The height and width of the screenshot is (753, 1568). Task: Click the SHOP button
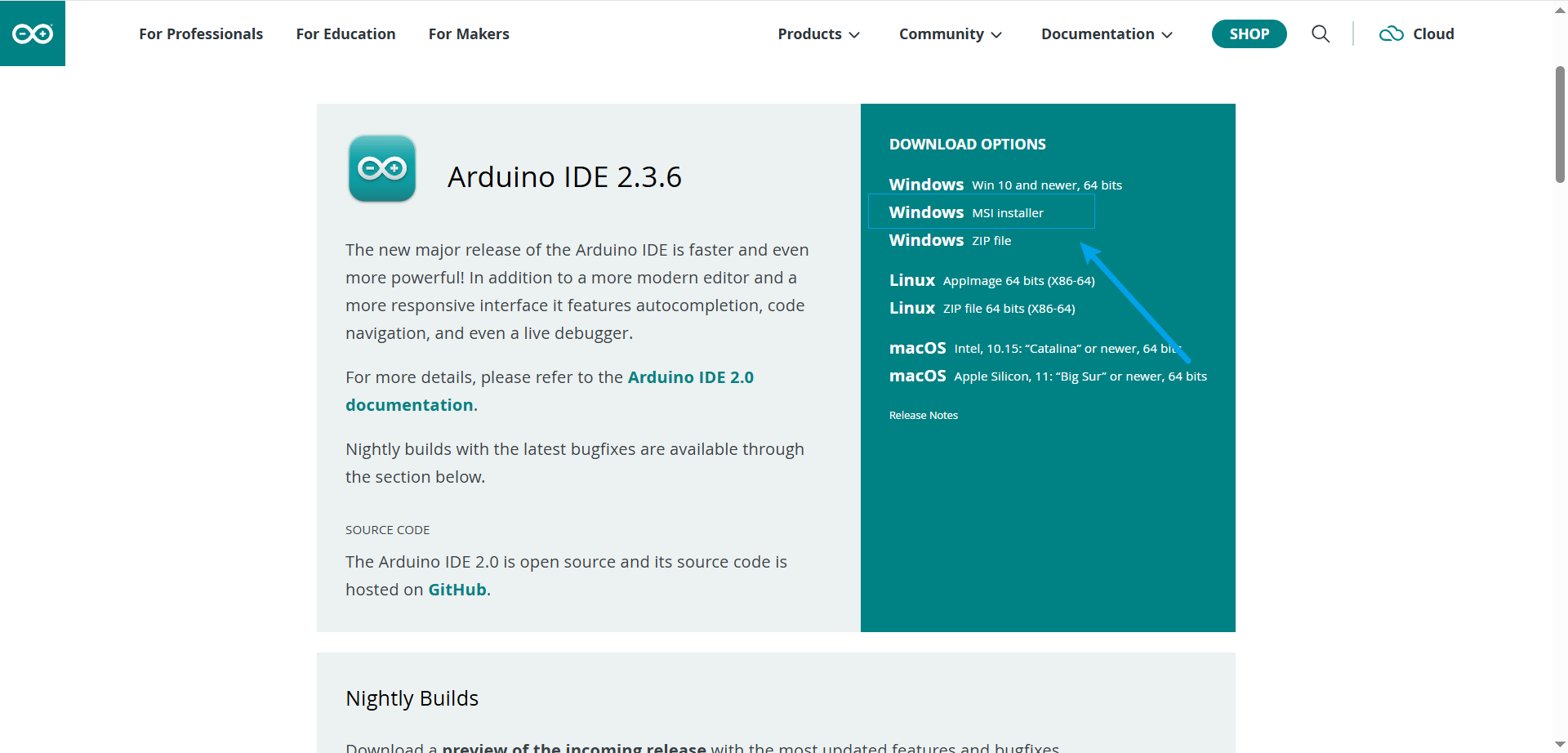(x=1249, y=33)
